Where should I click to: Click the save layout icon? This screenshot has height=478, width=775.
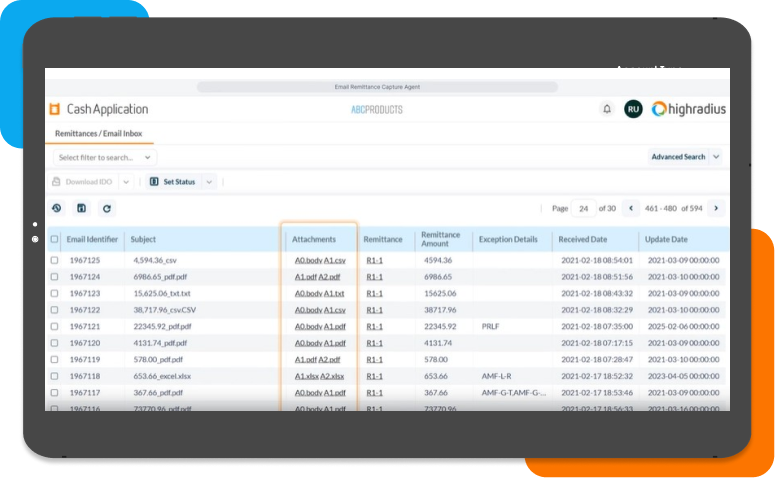pyautogui.click(x=82, y=208)
